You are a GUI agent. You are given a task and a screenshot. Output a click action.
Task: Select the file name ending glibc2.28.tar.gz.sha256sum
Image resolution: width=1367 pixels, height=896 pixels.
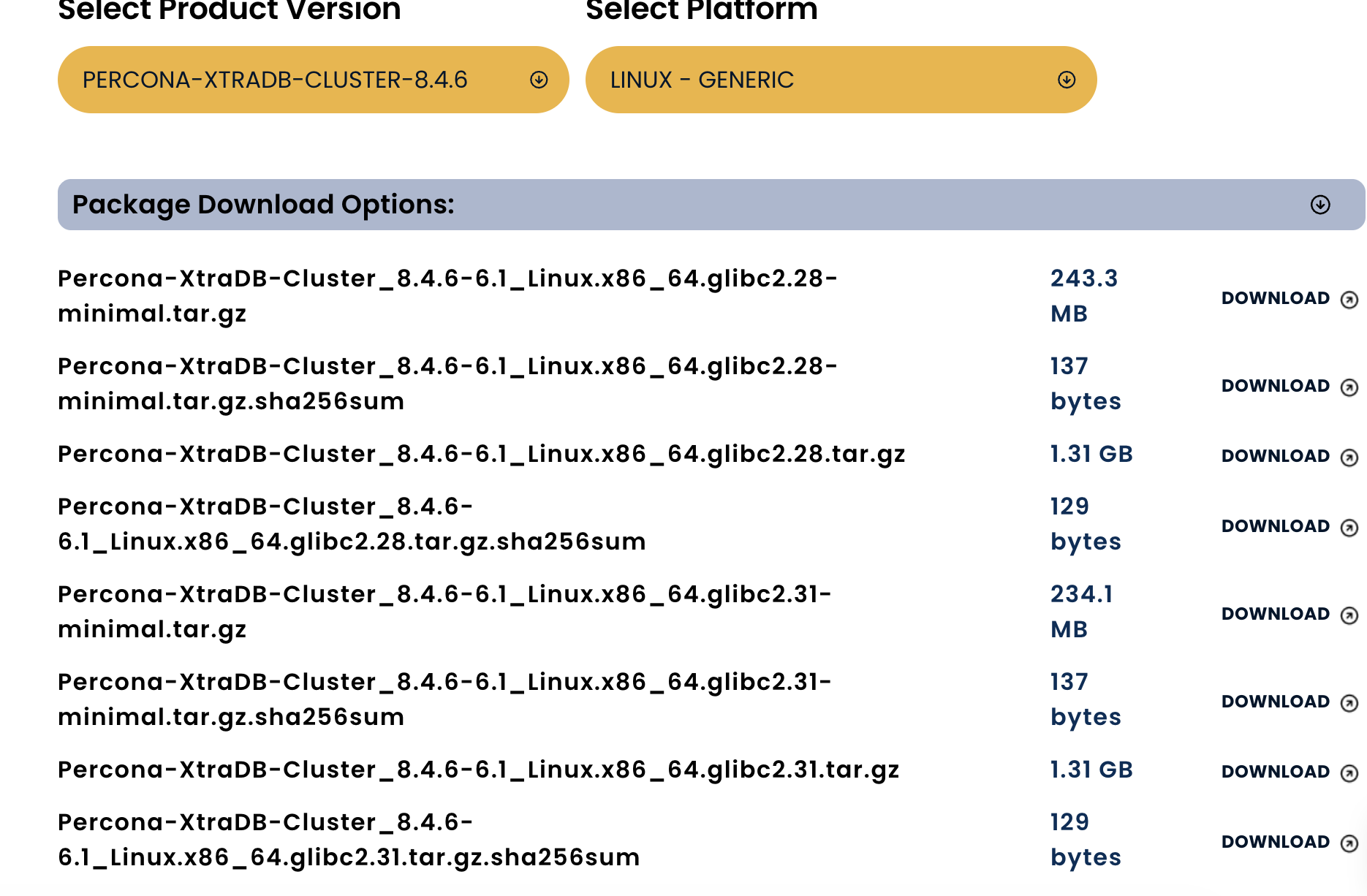352,524
